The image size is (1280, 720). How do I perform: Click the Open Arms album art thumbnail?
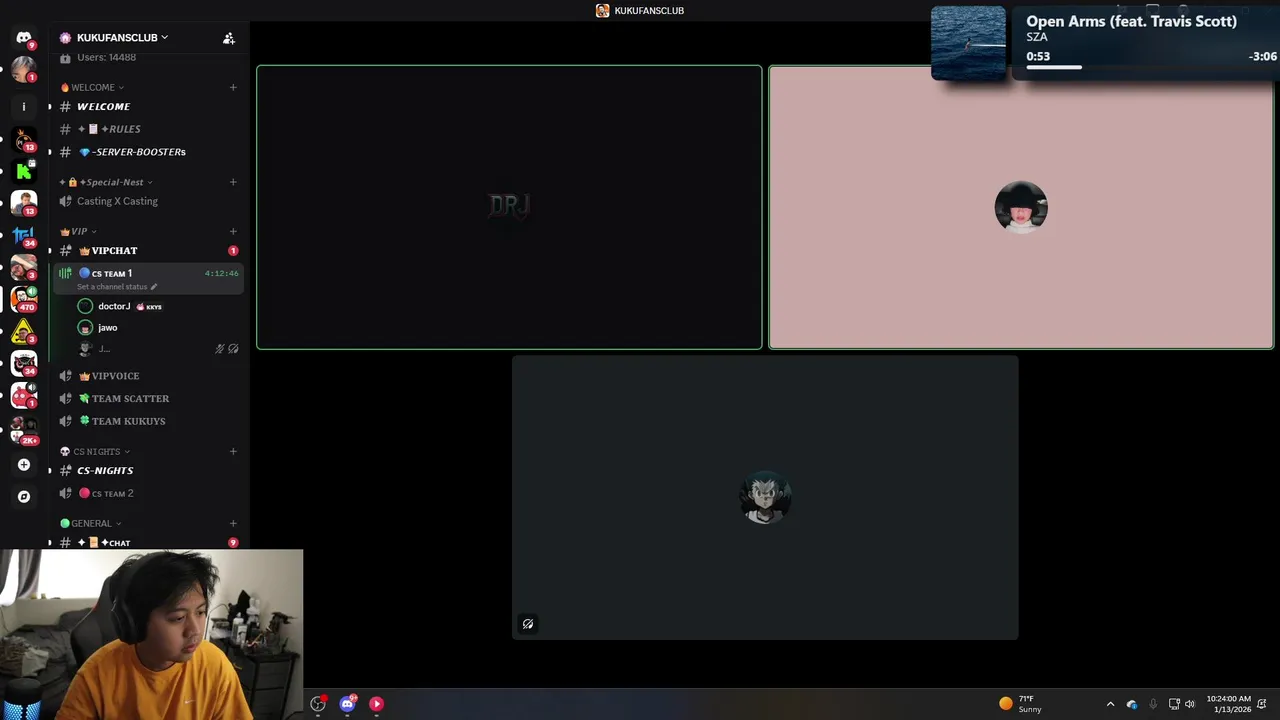tap(968, 43)
